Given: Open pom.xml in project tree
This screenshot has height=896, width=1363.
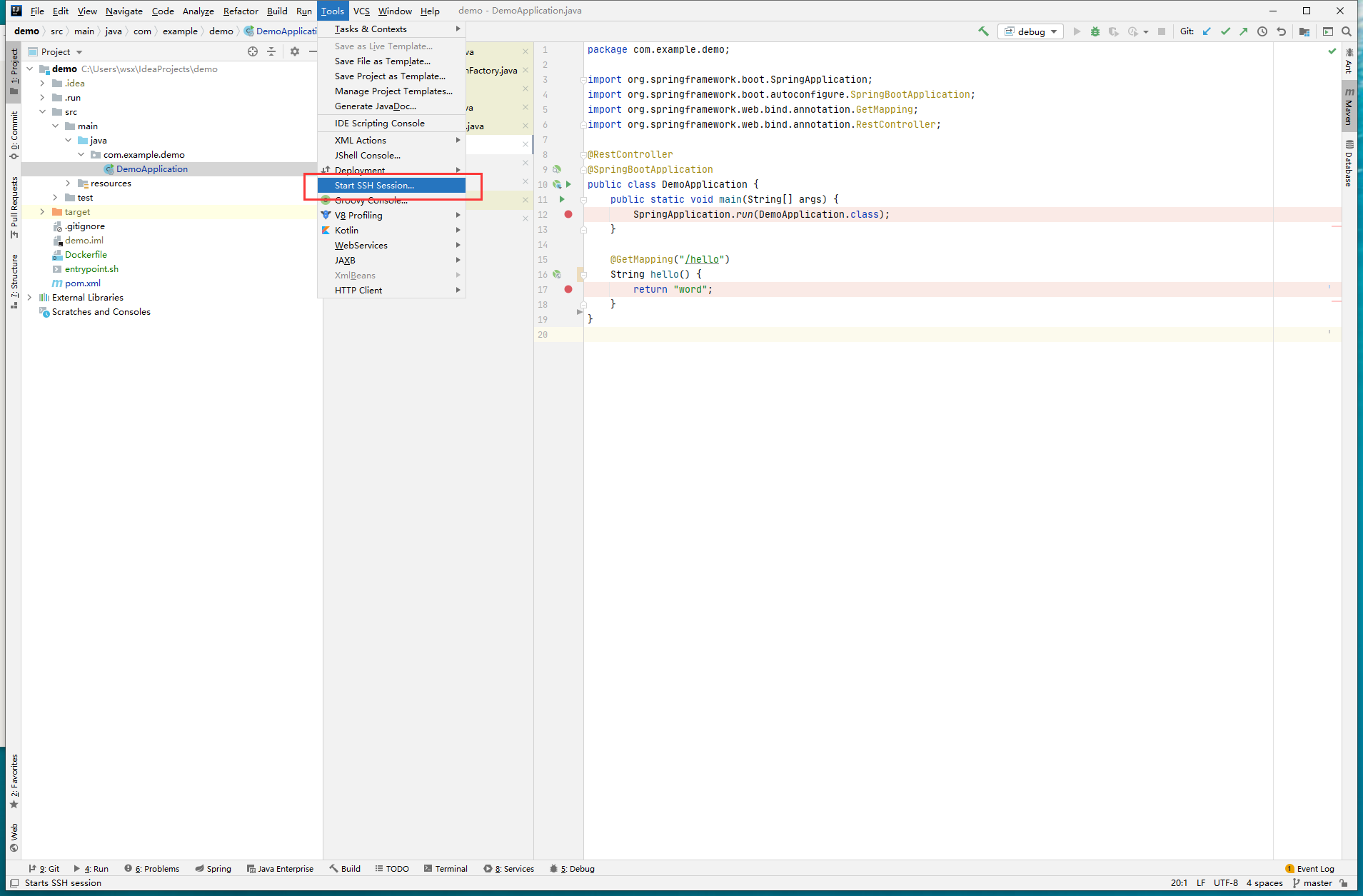Looking at the screenshot, I should tap(83, 283).
